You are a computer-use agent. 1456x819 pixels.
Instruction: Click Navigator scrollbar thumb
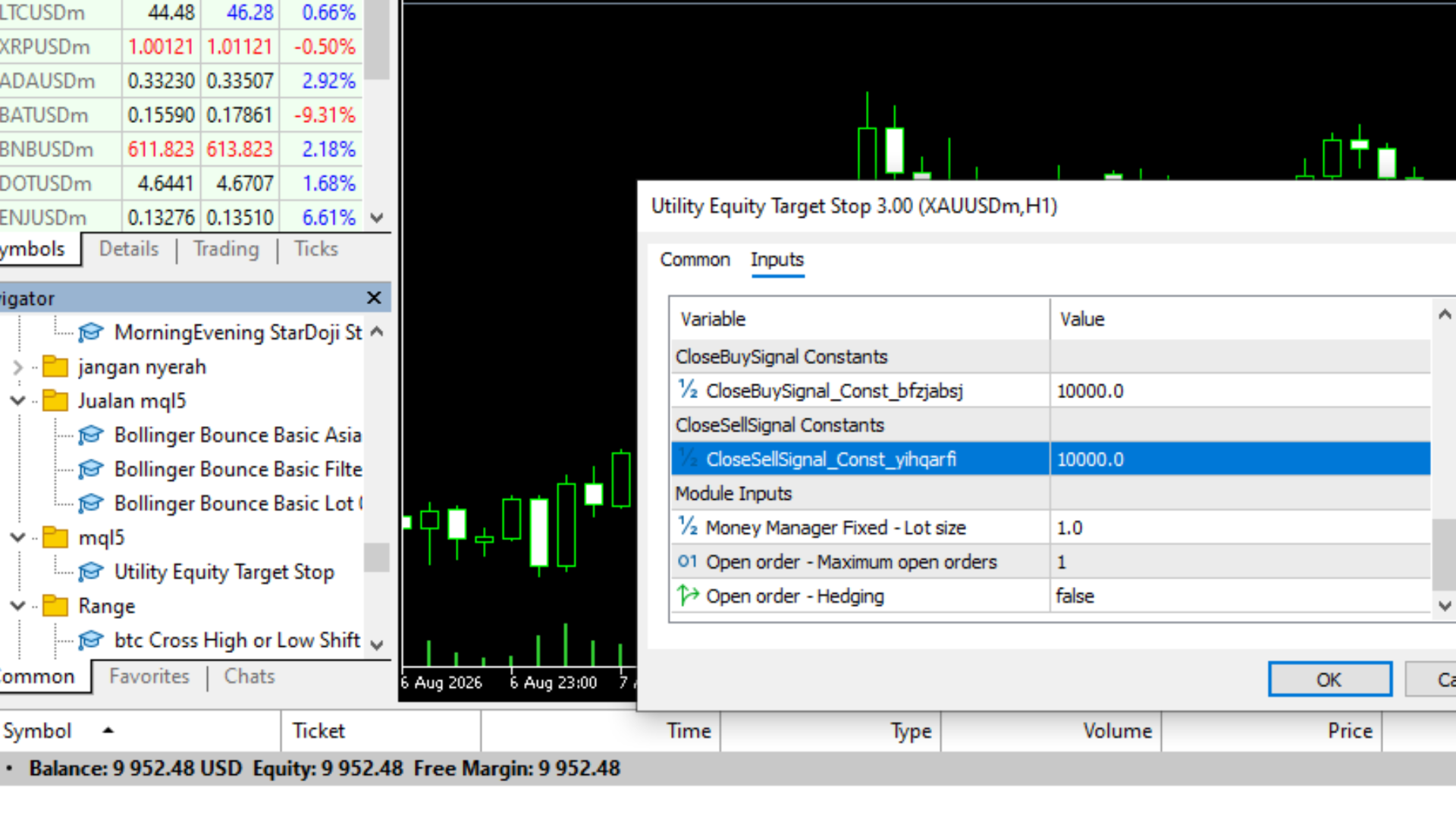(377, 557)
